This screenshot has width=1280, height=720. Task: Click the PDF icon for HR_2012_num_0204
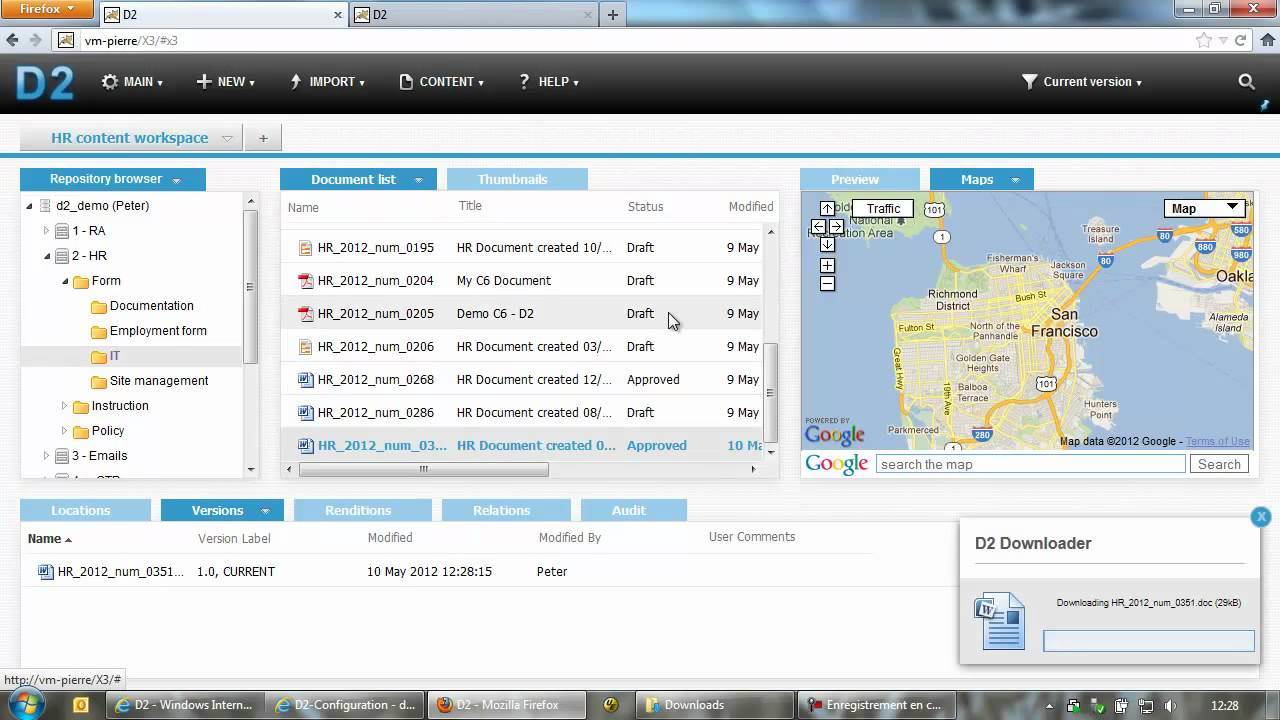point(306,281)
